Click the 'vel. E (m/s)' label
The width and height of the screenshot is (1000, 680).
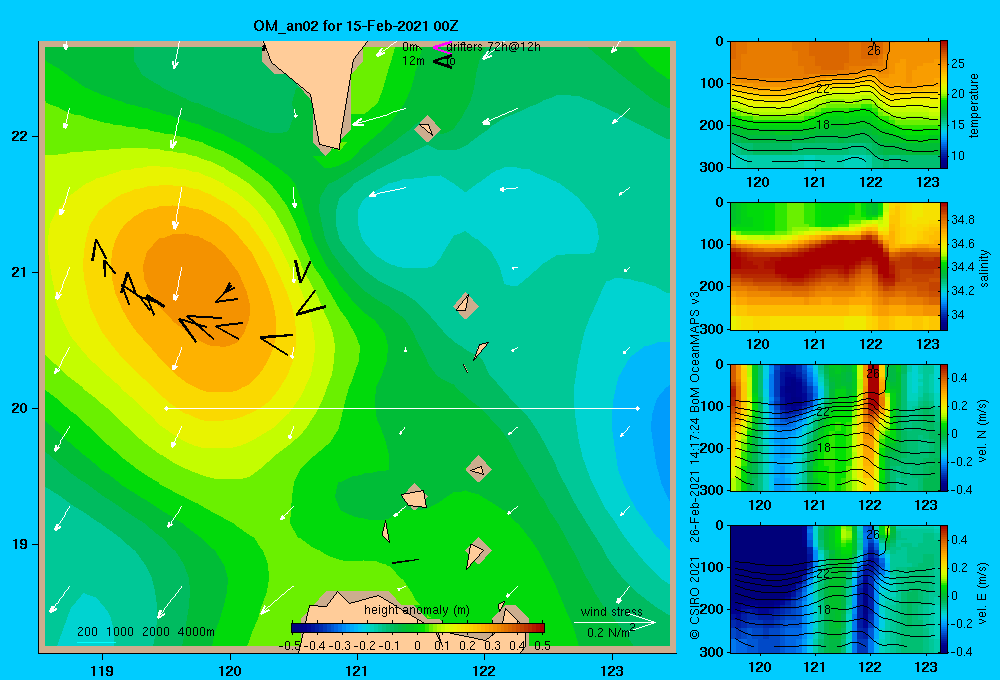pyautogui.click(x=983, y=592)
